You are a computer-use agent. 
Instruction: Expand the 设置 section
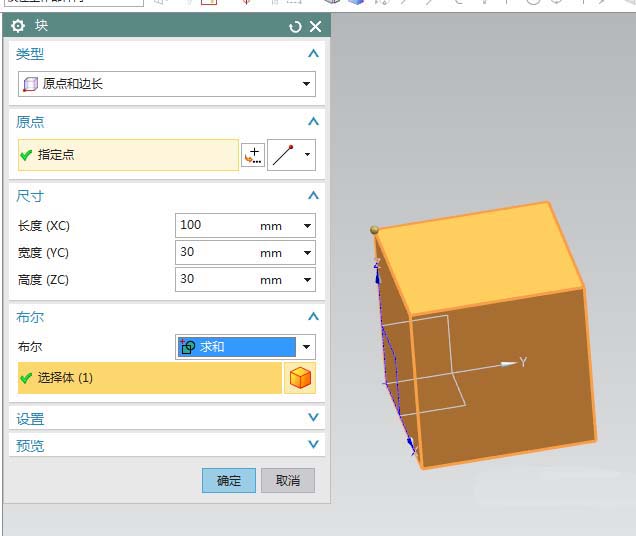click(x=313, y=418)
